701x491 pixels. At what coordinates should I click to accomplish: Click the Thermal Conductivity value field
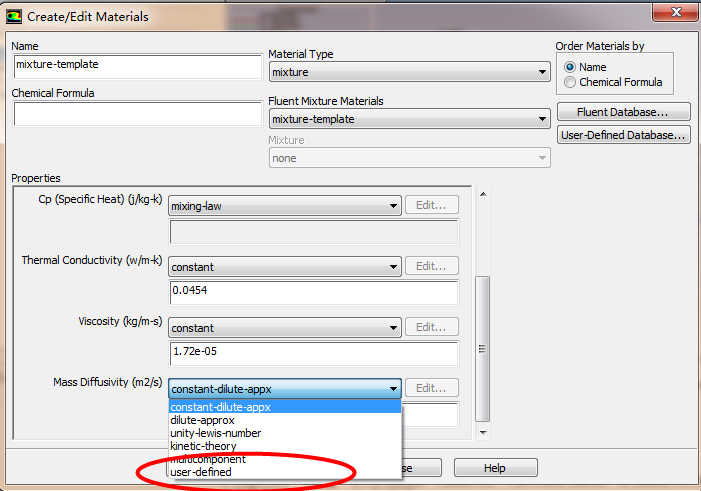[x=314, y=293]
